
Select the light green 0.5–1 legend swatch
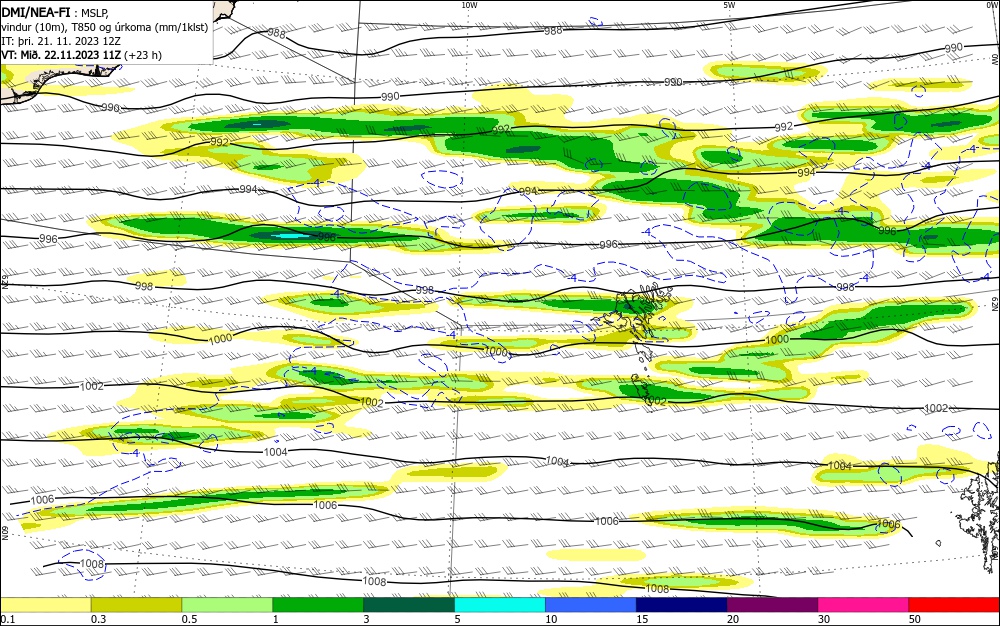pyautogui.click(x=227, y=605)
